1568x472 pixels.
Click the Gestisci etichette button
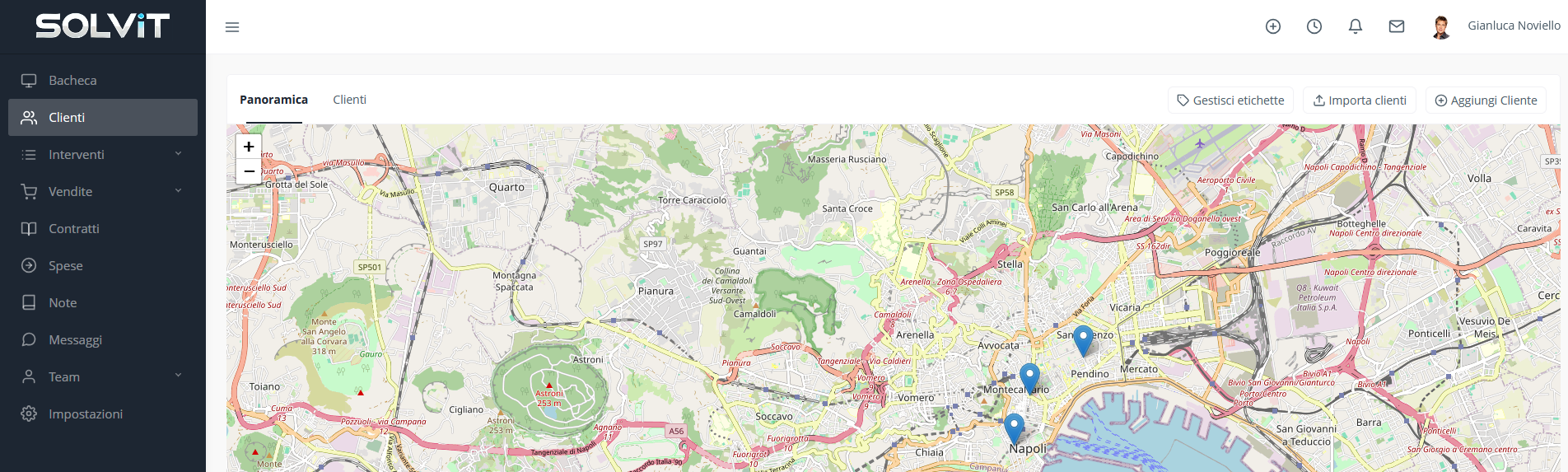click(x=1230, y=100)
